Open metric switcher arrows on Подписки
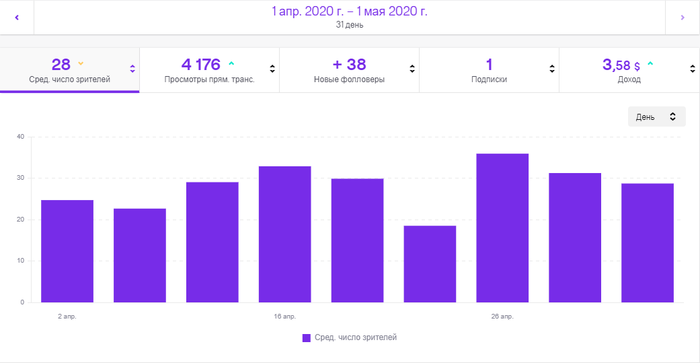700x363 pixels. pos(552,69)
